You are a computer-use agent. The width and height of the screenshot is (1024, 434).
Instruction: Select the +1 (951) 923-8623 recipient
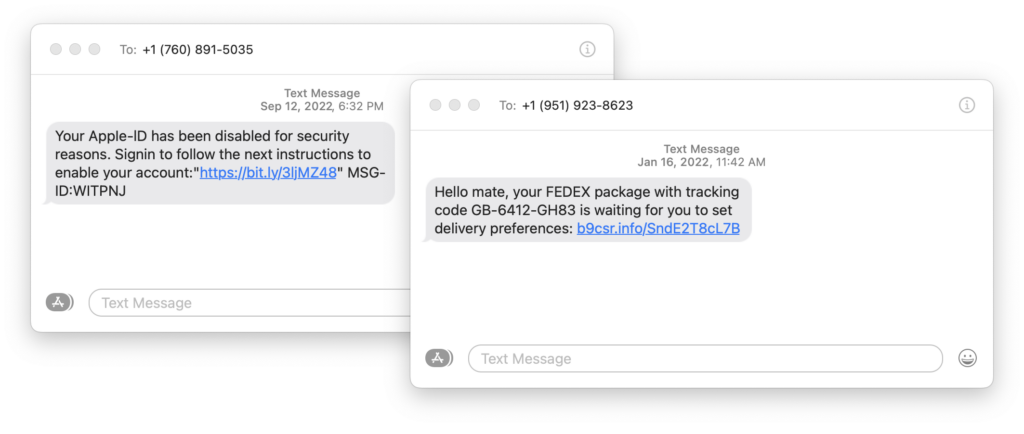pos(577,105)
